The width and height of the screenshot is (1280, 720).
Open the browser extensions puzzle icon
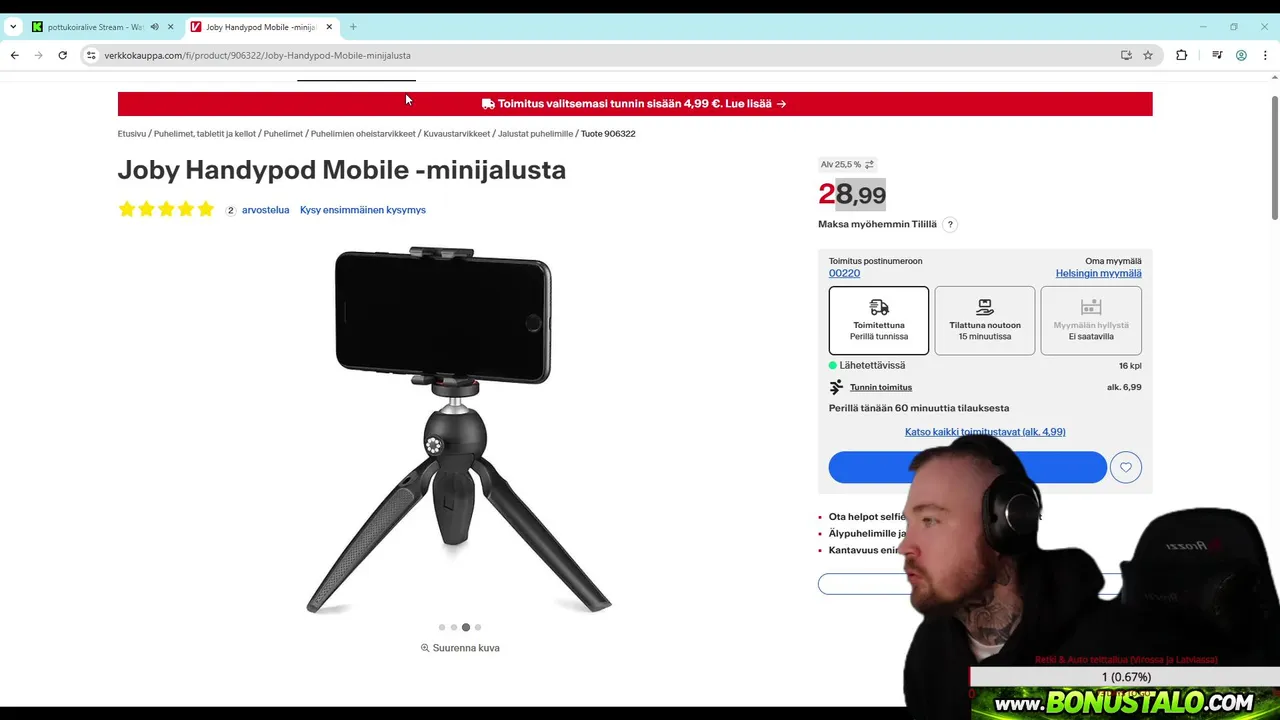pyautogui.click(x=1181, y=55)
